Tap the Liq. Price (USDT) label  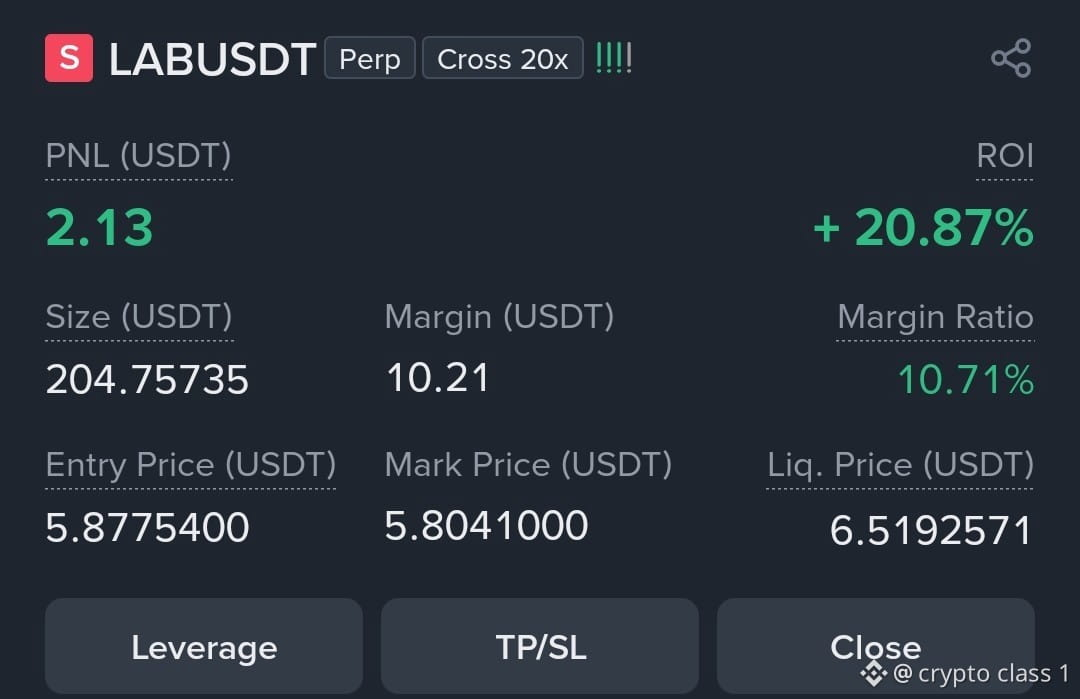[x=900, y=465]
